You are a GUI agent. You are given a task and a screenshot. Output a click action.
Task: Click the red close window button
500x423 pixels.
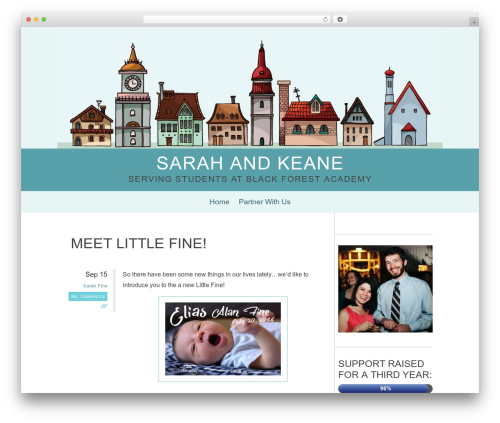click(29, 20)
